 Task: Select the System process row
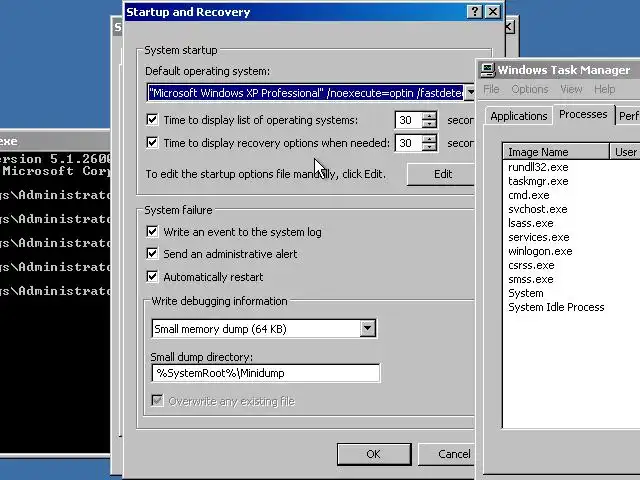pos(526,293)
